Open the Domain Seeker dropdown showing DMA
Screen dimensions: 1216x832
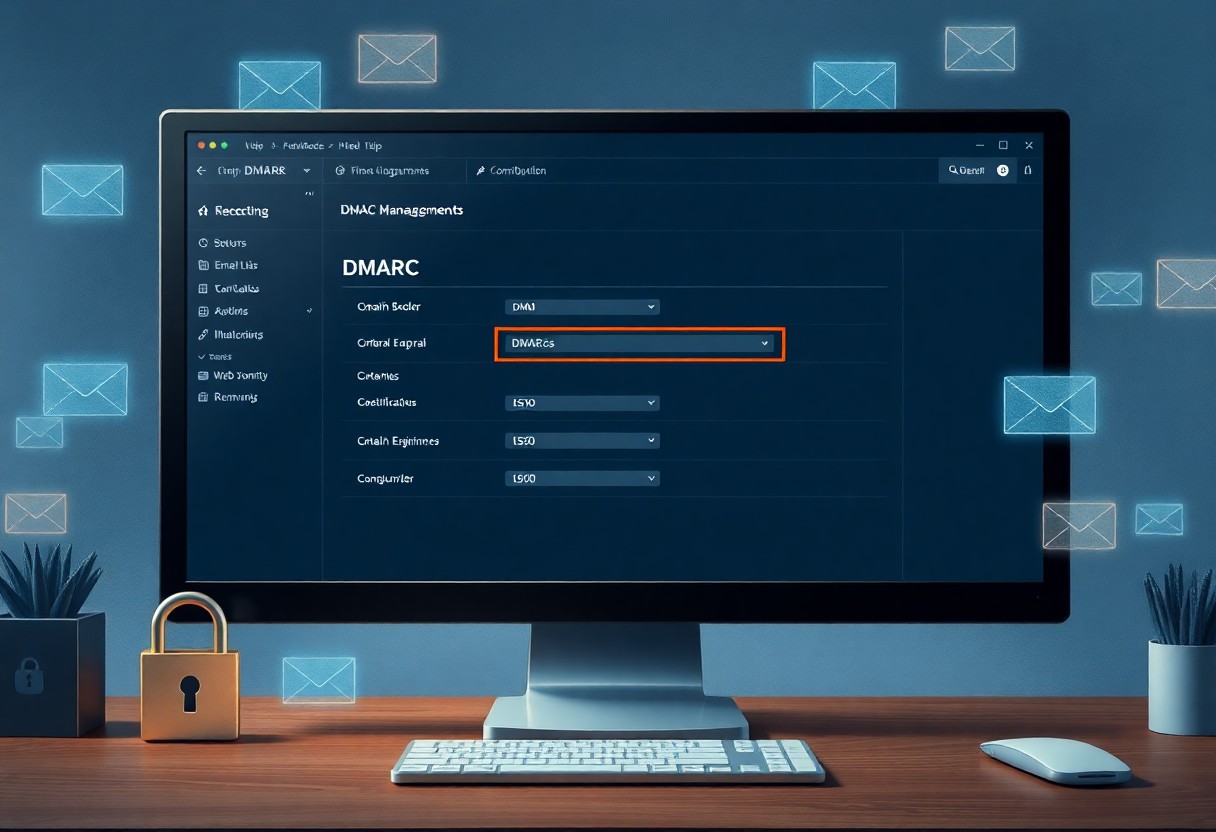pyautogui.click(x=581, y=306)
